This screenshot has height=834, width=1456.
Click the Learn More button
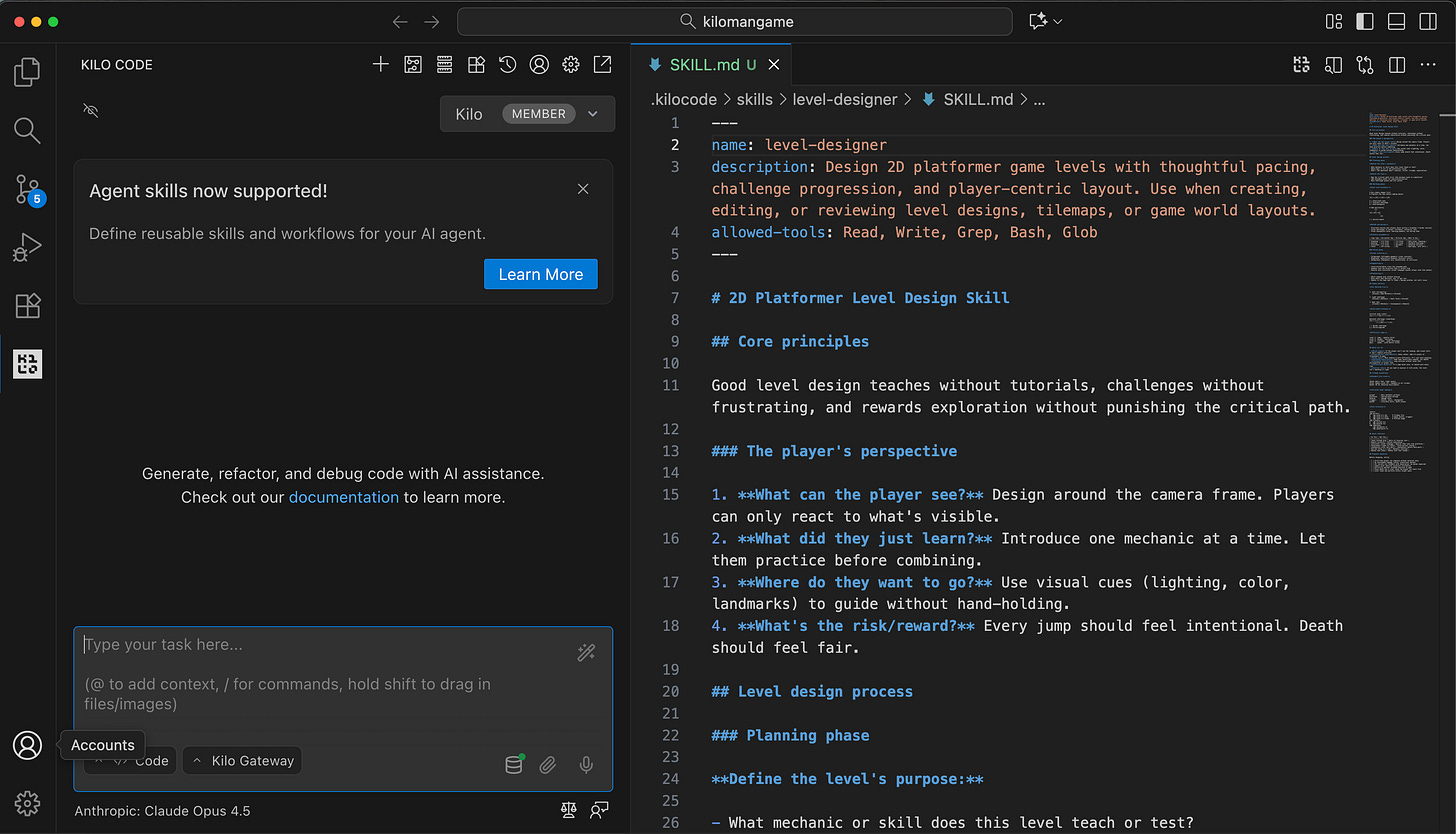point(540,274)
